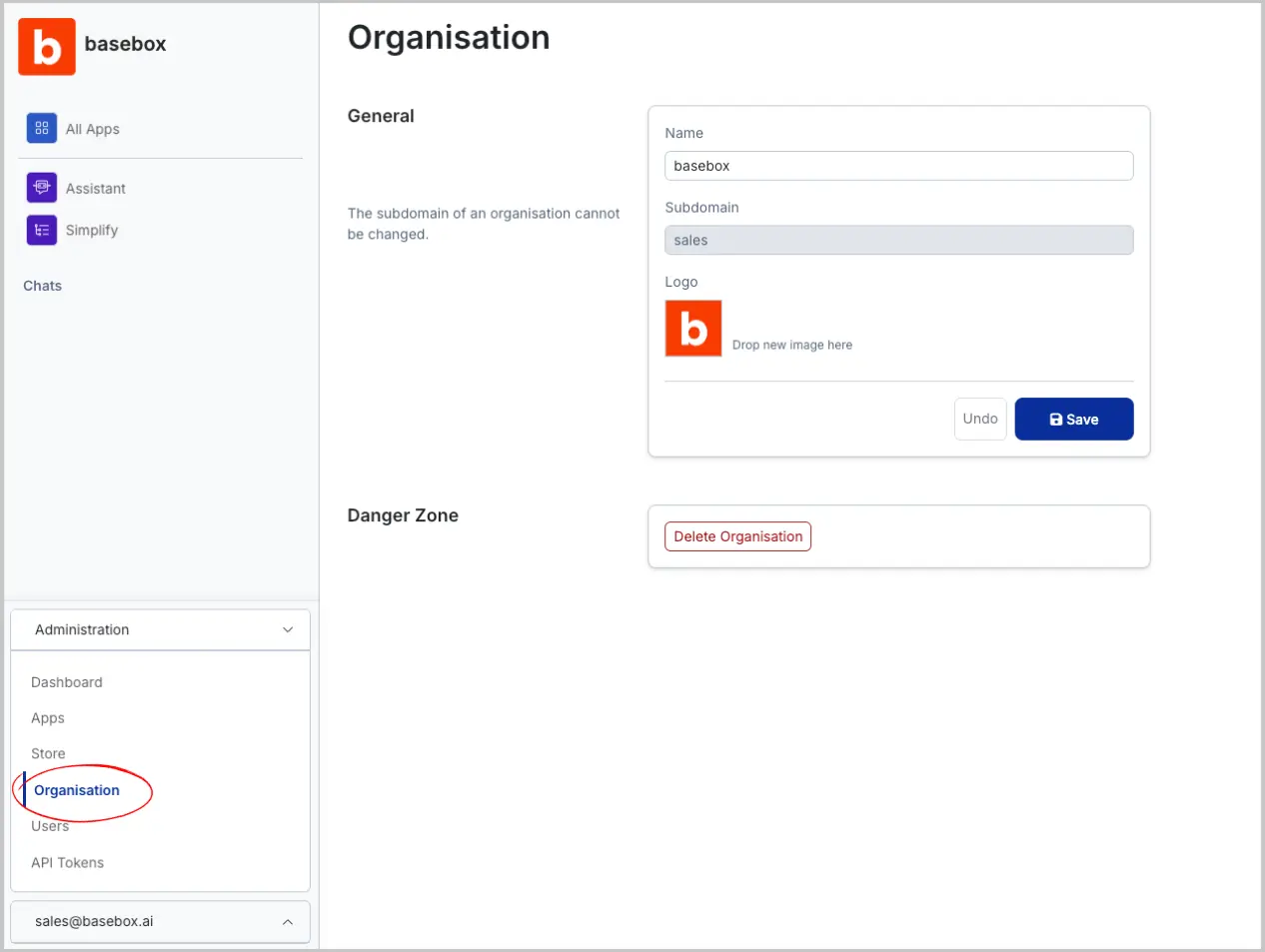Click the Chats section label
The image size is (1265, 952).
pyautogui.click(x=43, y=286)
